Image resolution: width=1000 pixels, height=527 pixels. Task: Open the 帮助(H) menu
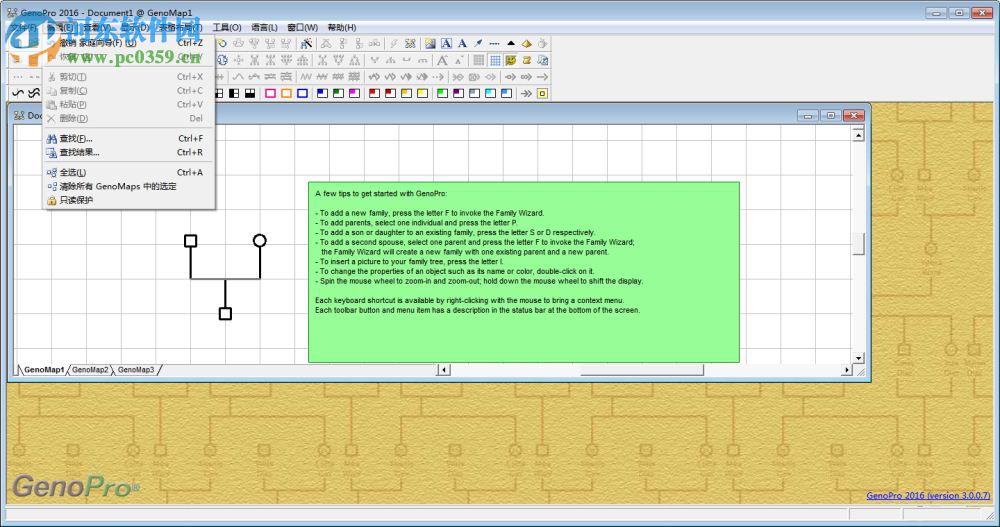point(342,27)
